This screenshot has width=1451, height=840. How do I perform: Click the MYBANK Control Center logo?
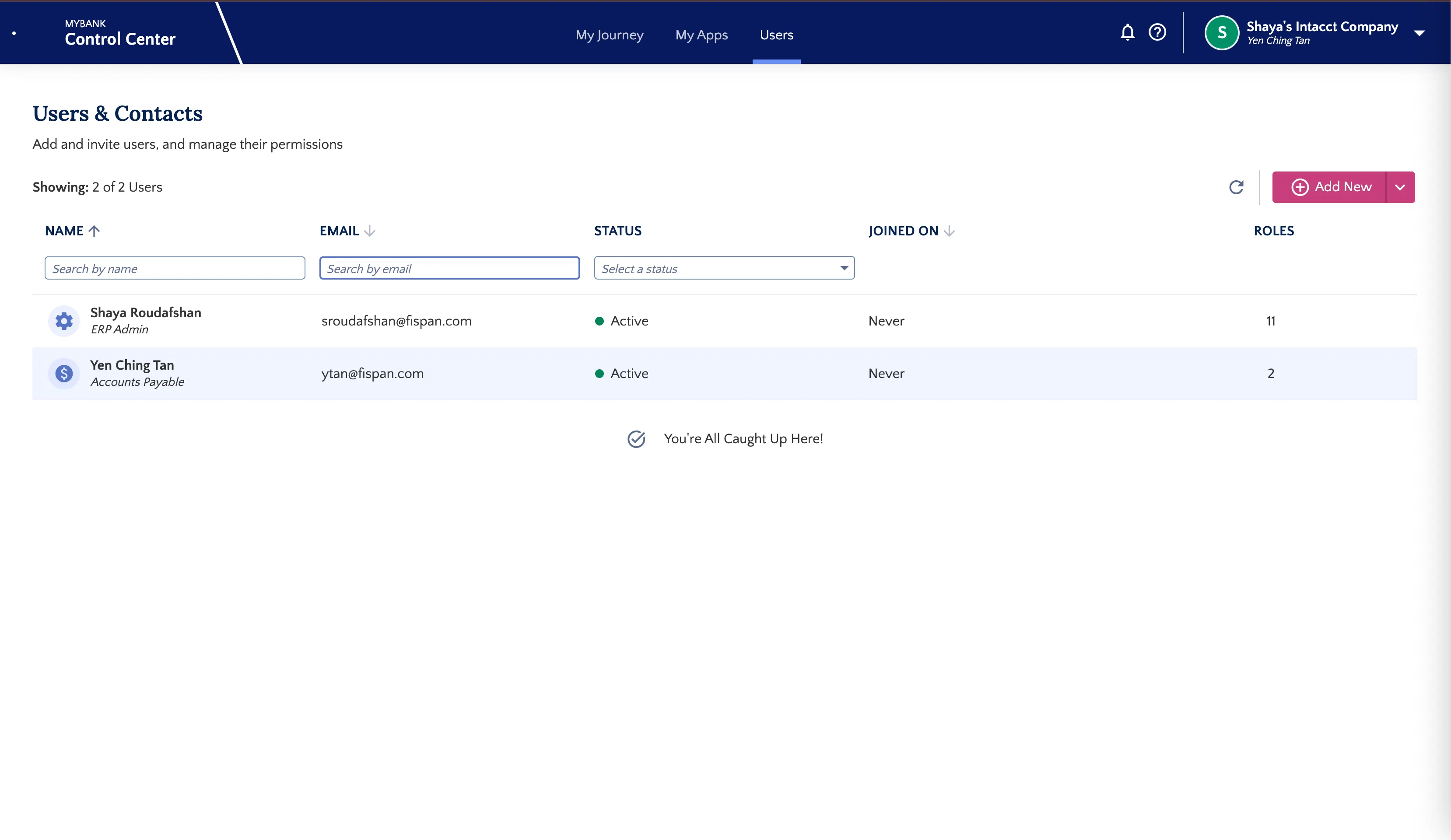click(x=120, y=33)
